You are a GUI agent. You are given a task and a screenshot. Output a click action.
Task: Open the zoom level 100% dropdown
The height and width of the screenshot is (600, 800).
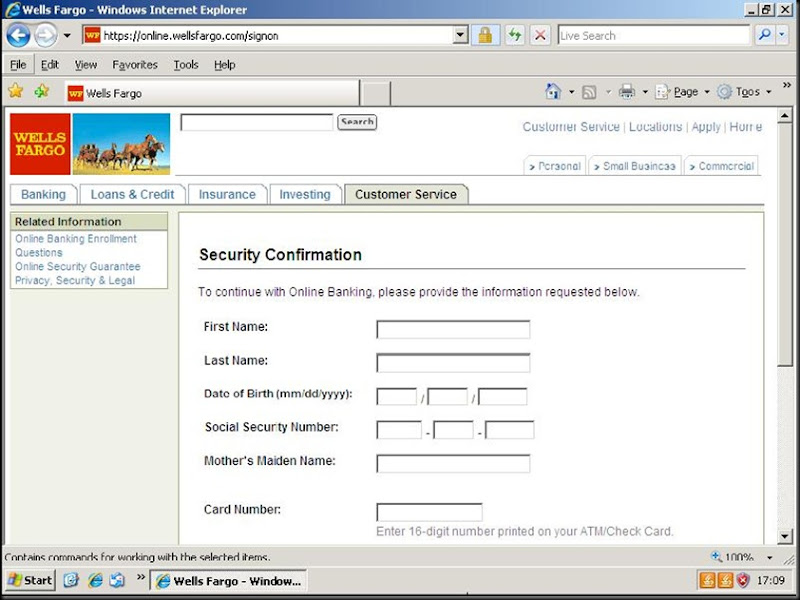point(769,557)
